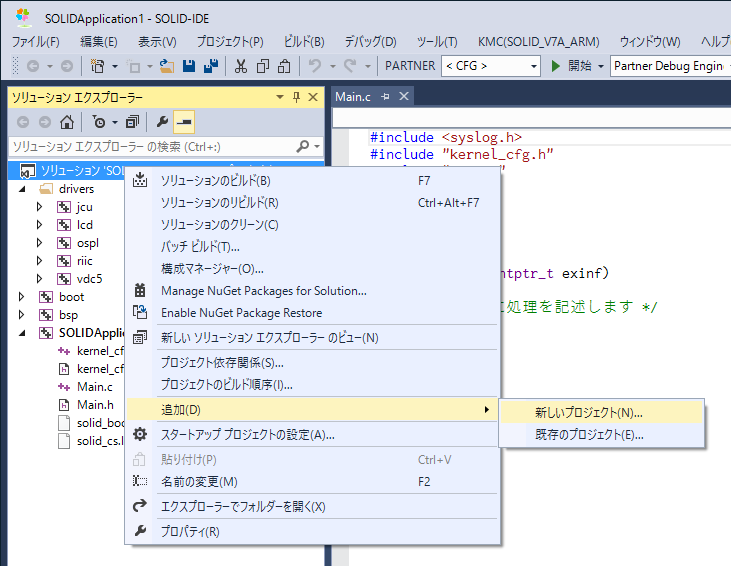Click the Solution Explorer search field
This screenshot has height=566, width=731.
[x=150, y=146]
